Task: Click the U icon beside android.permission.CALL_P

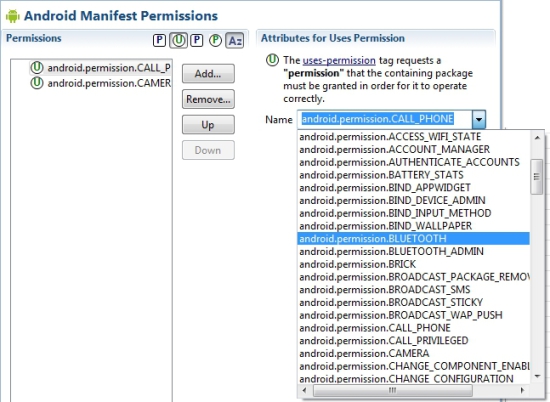Action: tap(36, 67)
